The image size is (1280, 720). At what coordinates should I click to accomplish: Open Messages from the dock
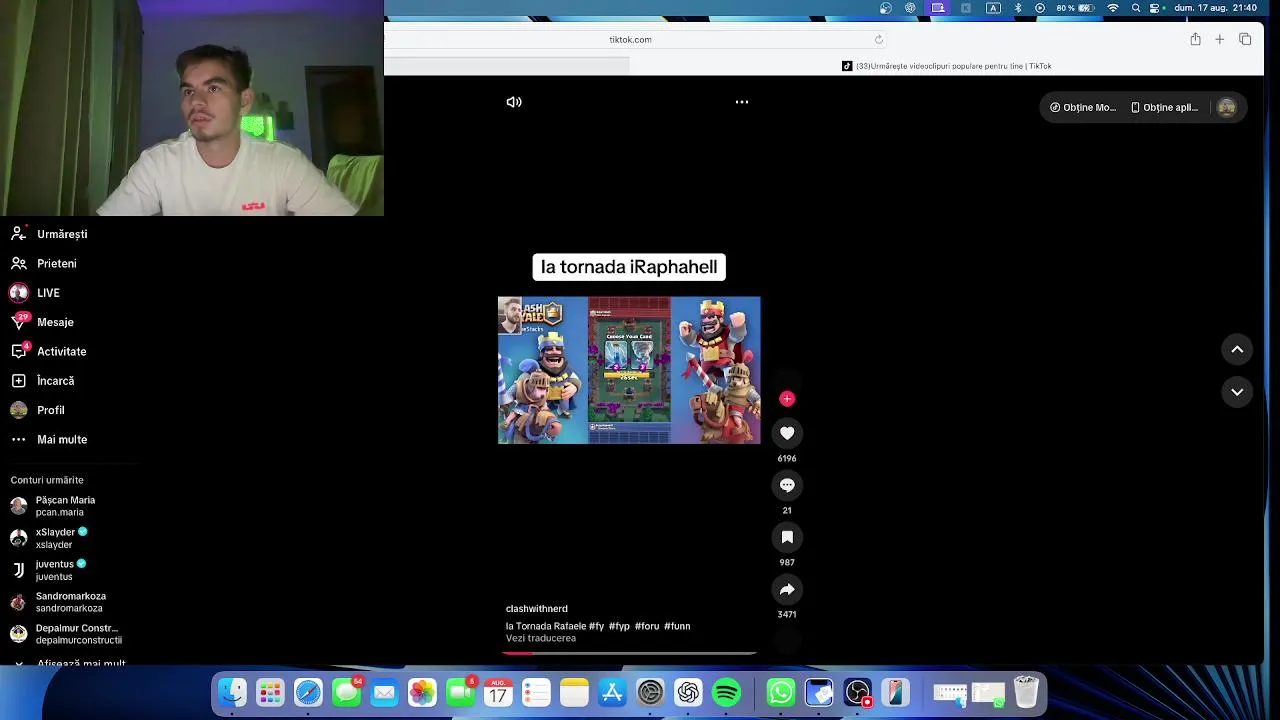click(347, 692)
